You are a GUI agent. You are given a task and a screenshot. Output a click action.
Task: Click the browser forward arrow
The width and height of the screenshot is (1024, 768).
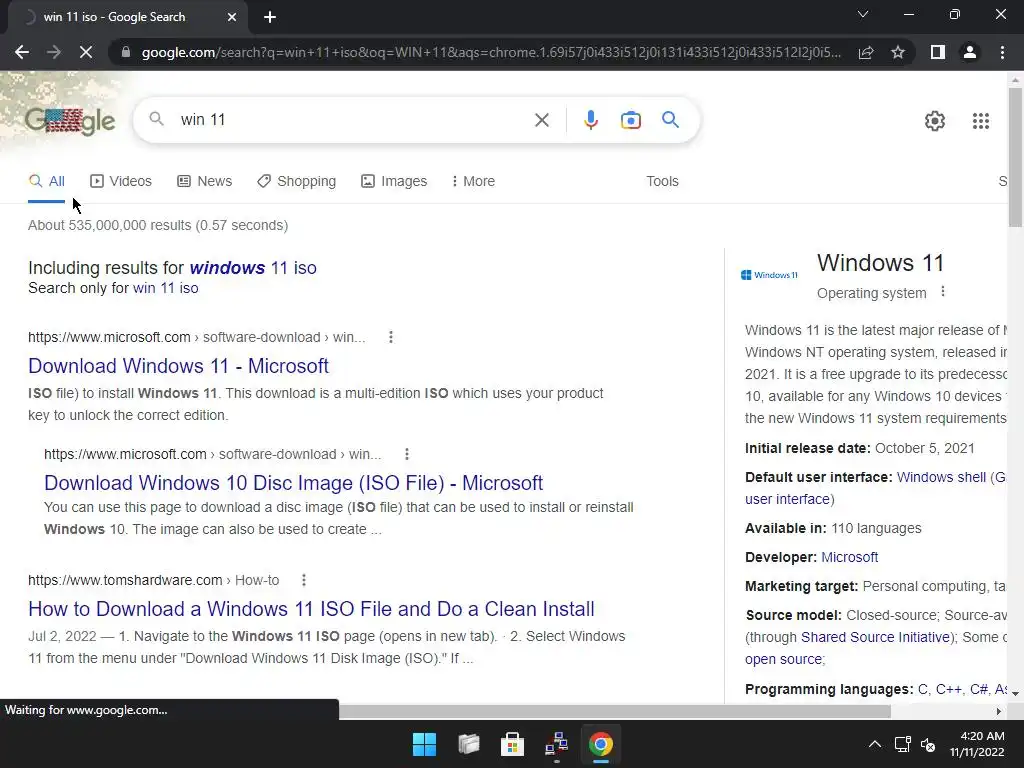click(54, 52)
